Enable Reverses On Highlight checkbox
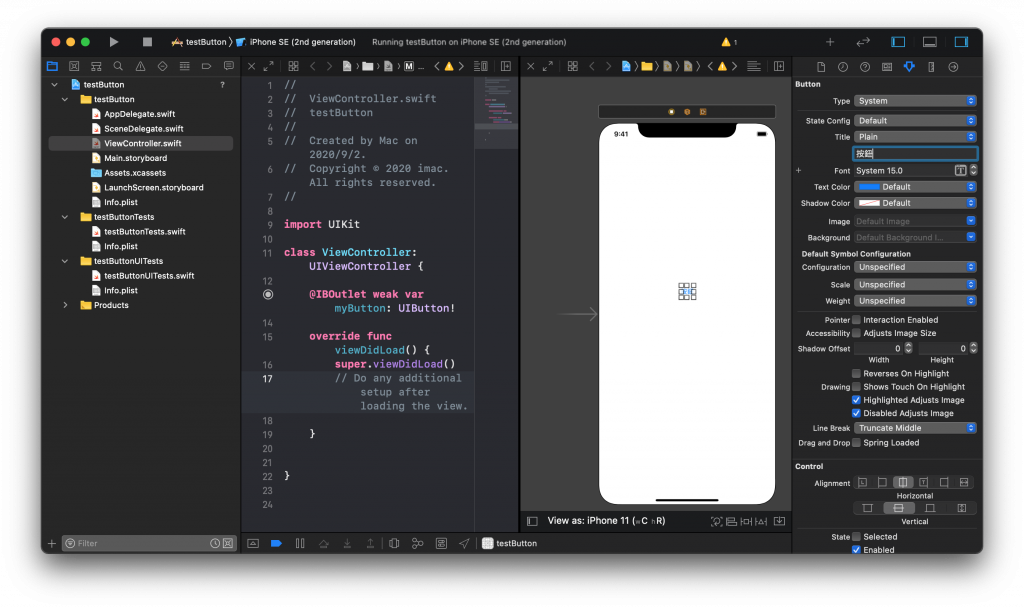The height and width of the screenshot is (608, 1024). [x=856, y=374]
